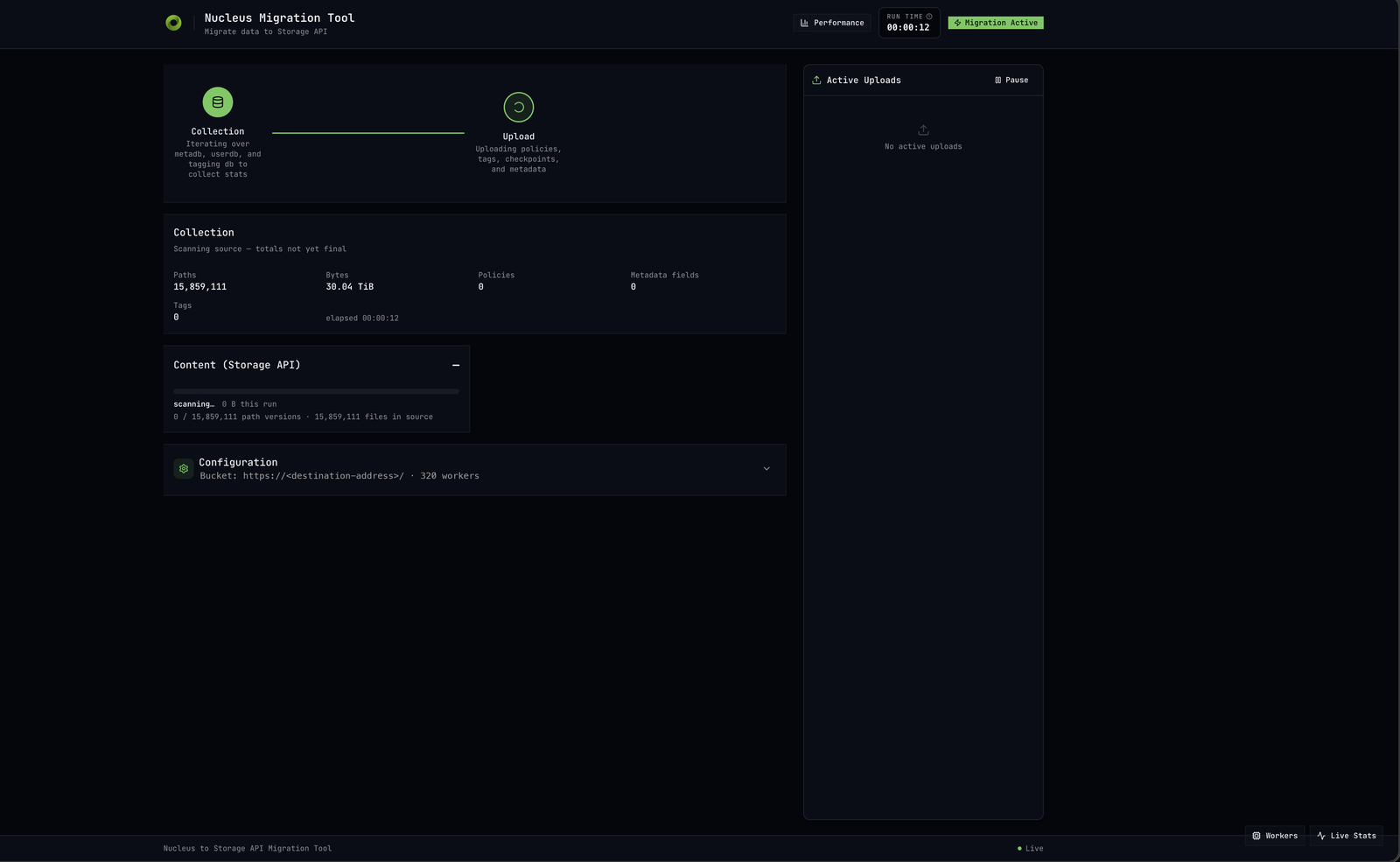1400x862 pixels.
Task: Open the Performance panel
Action: tap(832, 23)
